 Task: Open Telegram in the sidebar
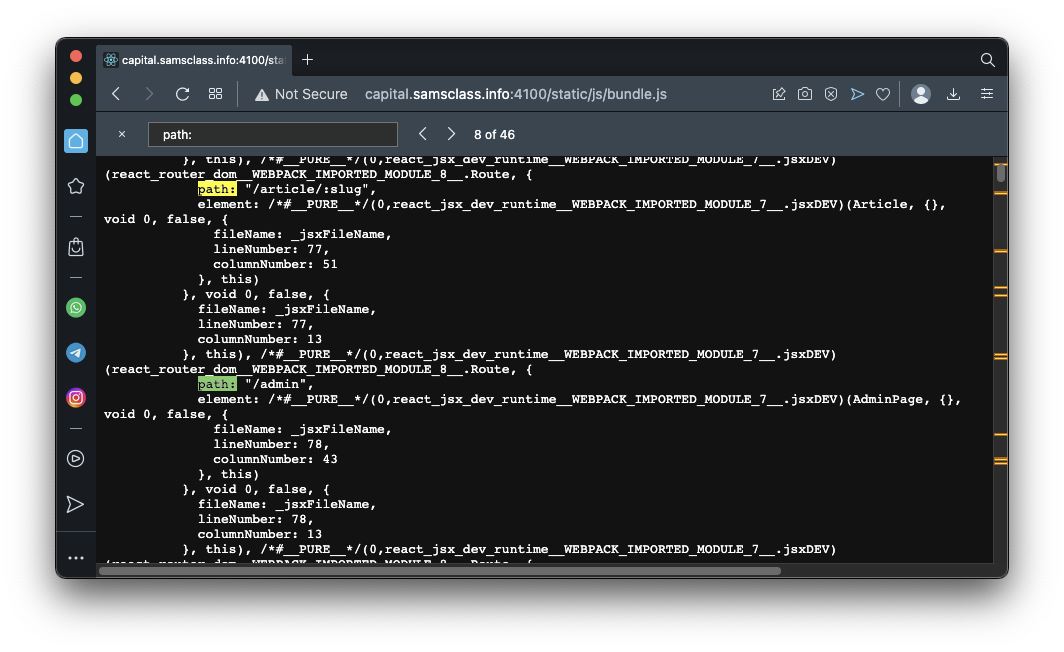(x=76, y=353)
